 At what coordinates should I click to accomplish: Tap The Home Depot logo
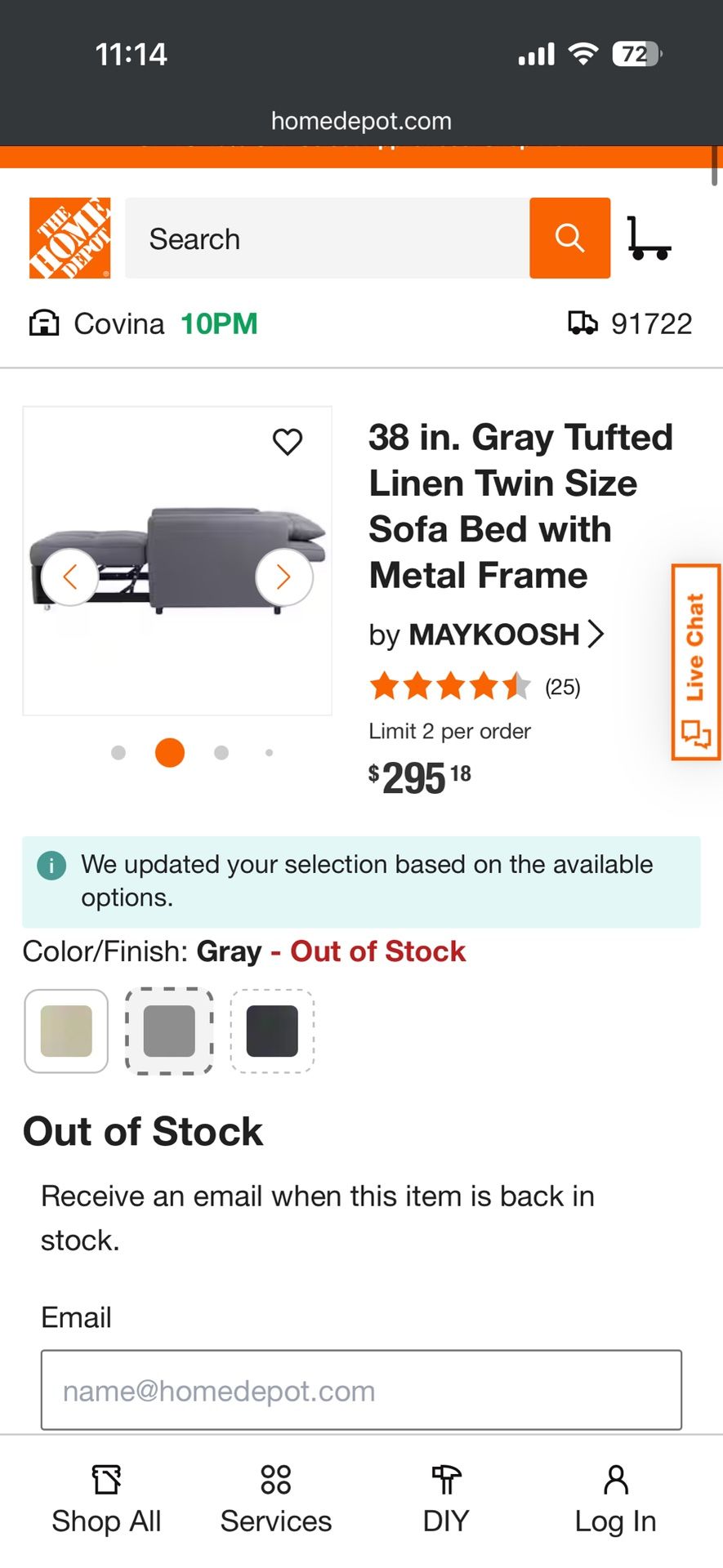point(69,238)
